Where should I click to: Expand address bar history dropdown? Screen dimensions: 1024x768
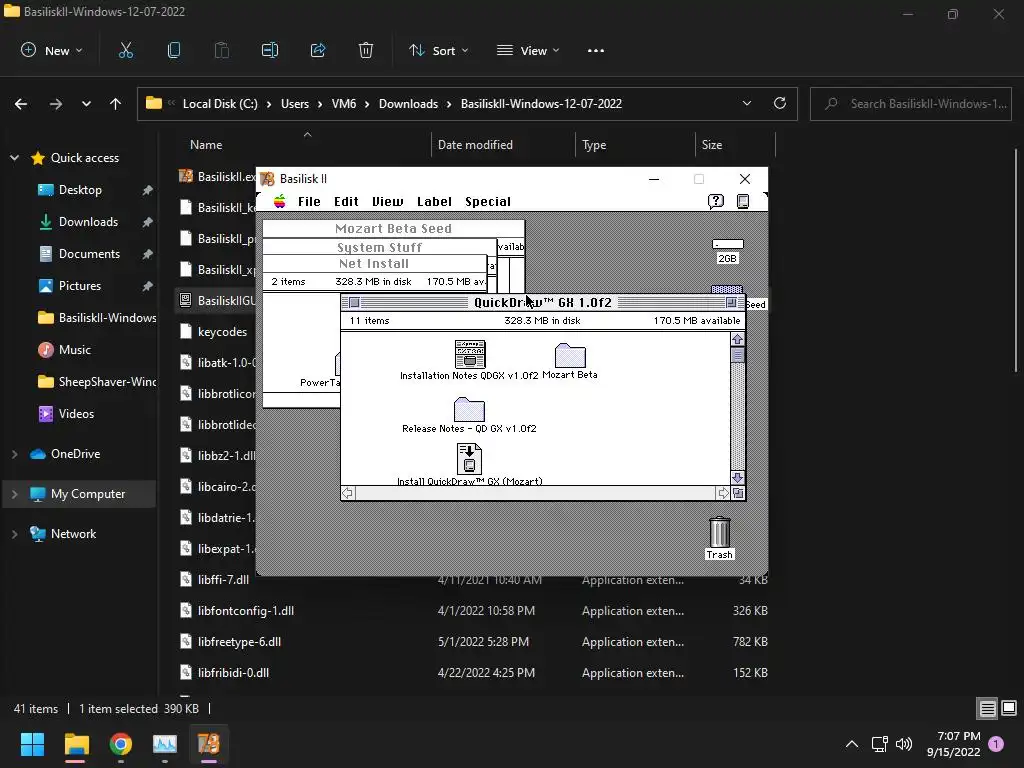click(747, 103)
